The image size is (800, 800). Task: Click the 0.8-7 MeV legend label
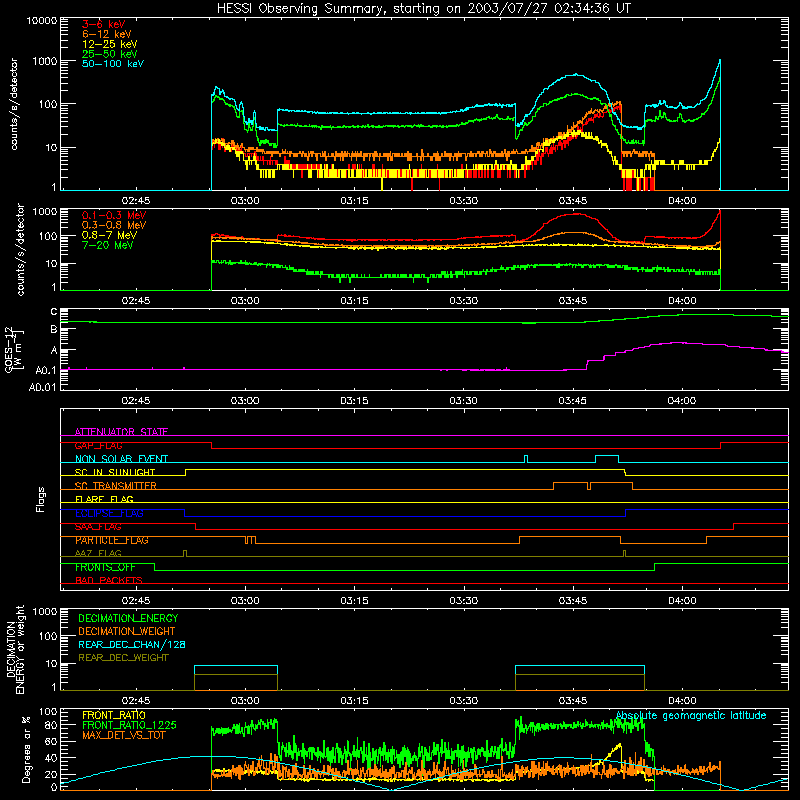click(109, 235)
